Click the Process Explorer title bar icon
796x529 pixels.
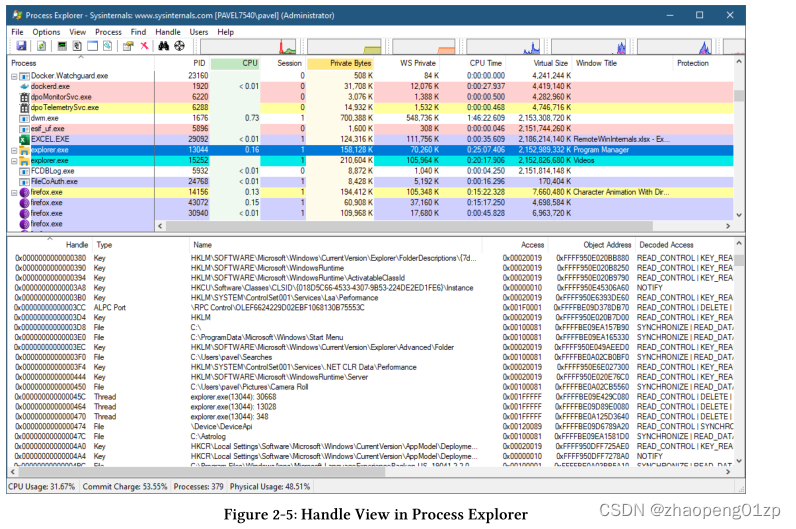(17, 15)
